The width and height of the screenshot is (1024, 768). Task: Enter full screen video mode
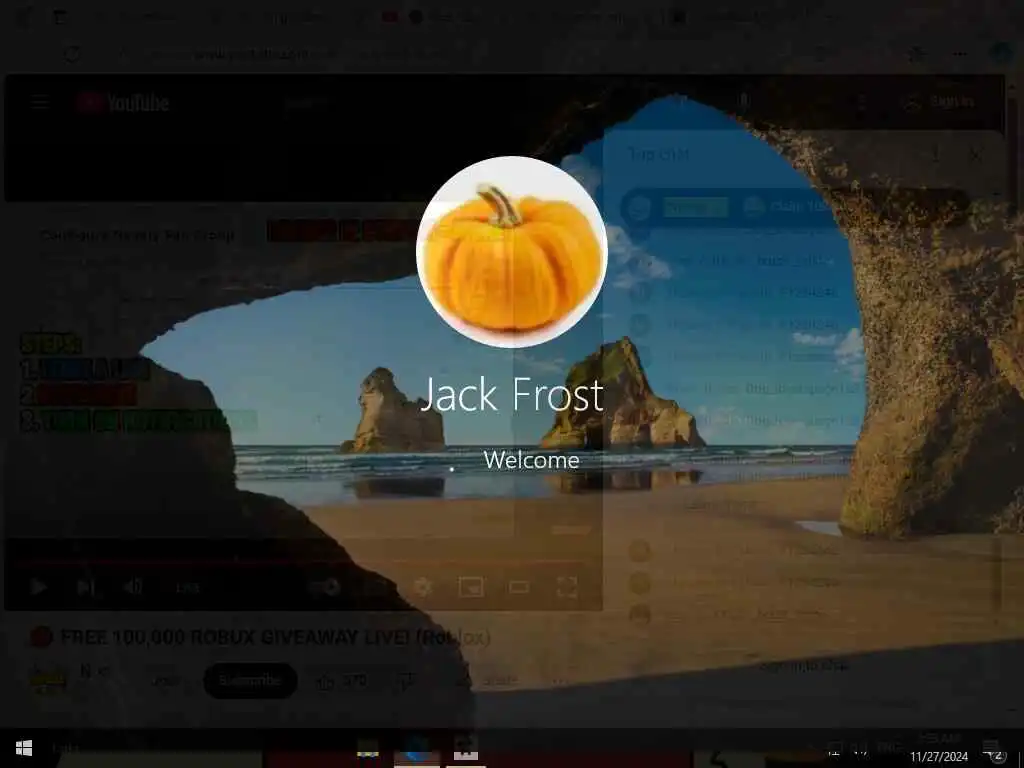[567, 587]
